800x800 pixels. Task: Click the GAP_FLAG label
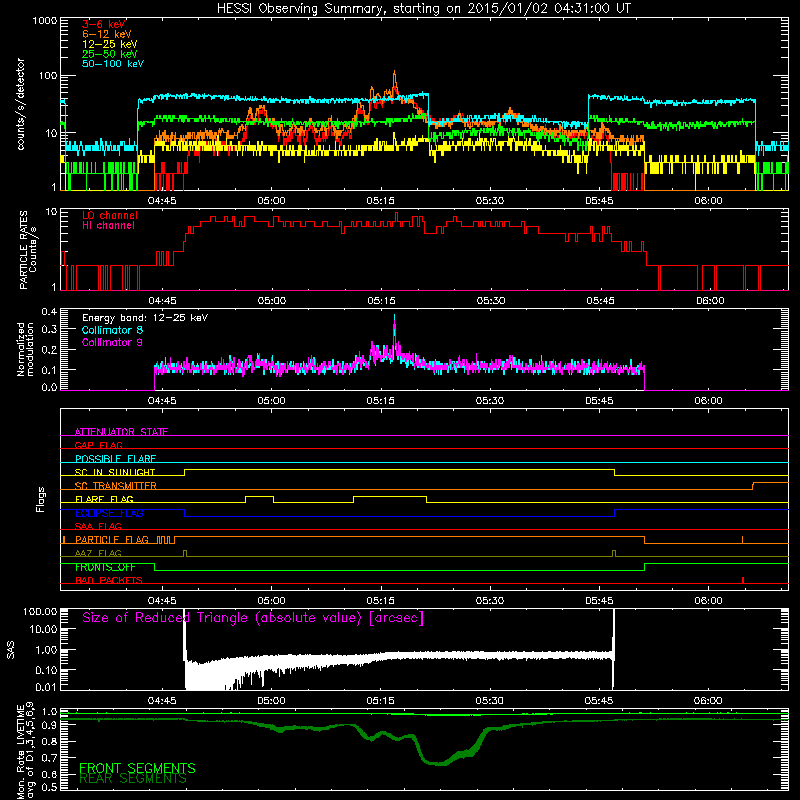coord(98,445)
